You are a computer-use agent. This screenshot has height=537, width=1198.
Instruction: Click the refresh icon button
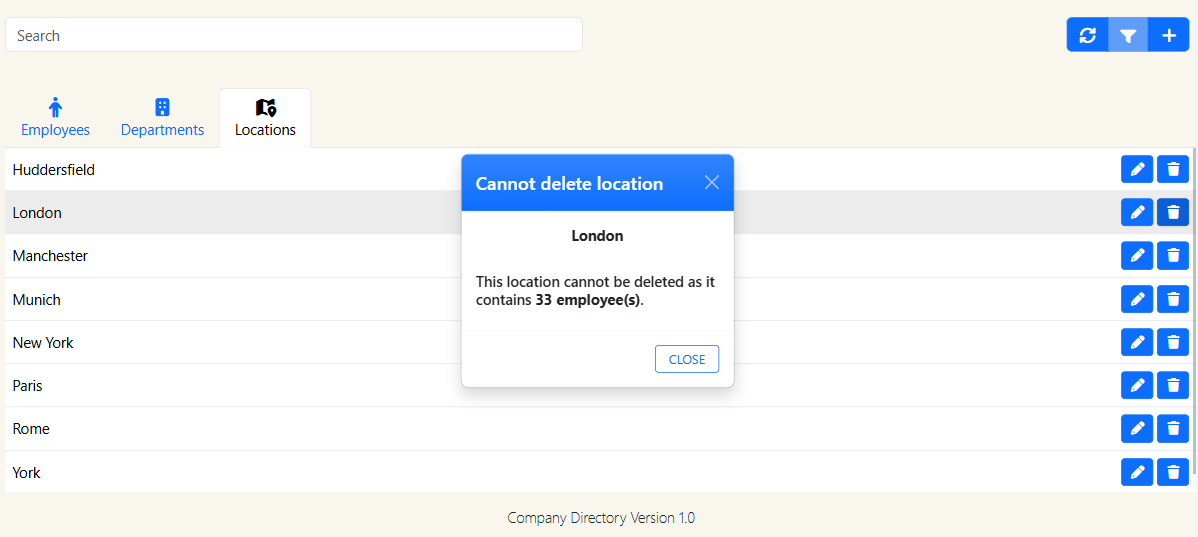click(1087, 35)
